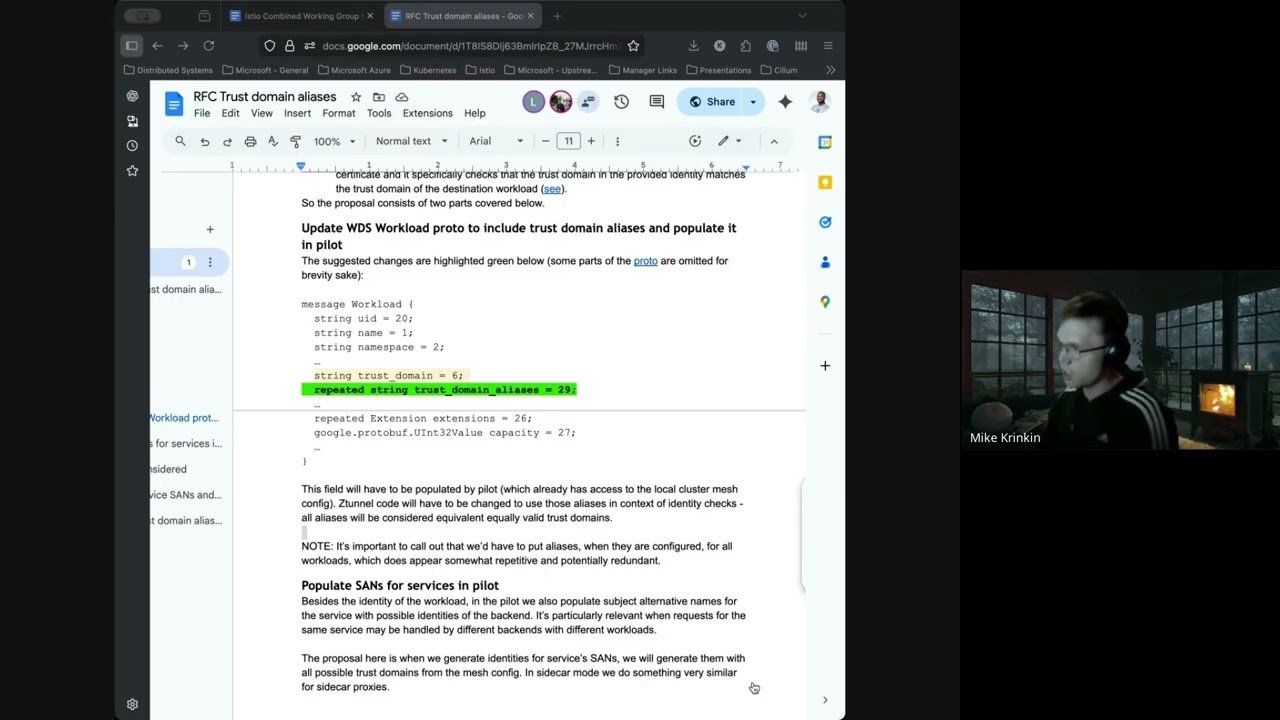Open the version history clock icon
This screenshot has width=1280, height=720.
621,101
